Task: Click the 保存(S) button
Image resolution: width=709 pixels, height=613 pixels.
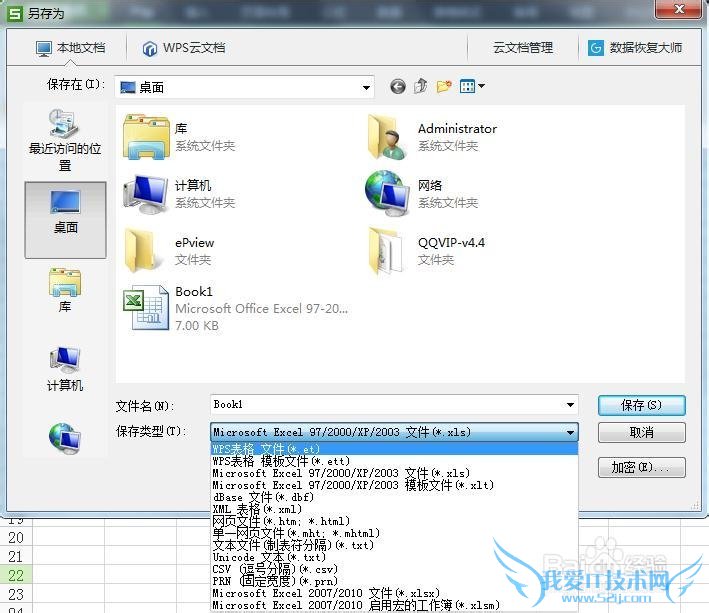Action: tap(641, 405)
